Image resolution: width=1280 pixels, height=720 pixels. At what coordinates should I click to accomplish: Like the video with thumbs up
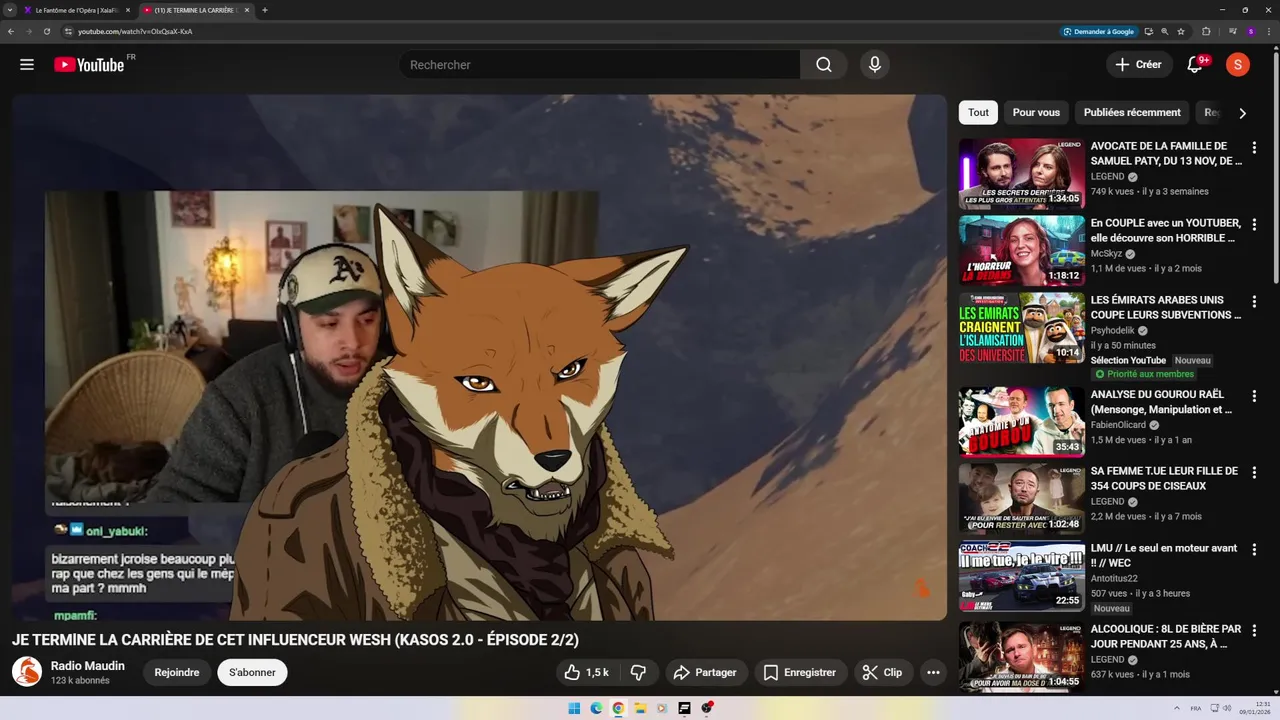(587, 673)
